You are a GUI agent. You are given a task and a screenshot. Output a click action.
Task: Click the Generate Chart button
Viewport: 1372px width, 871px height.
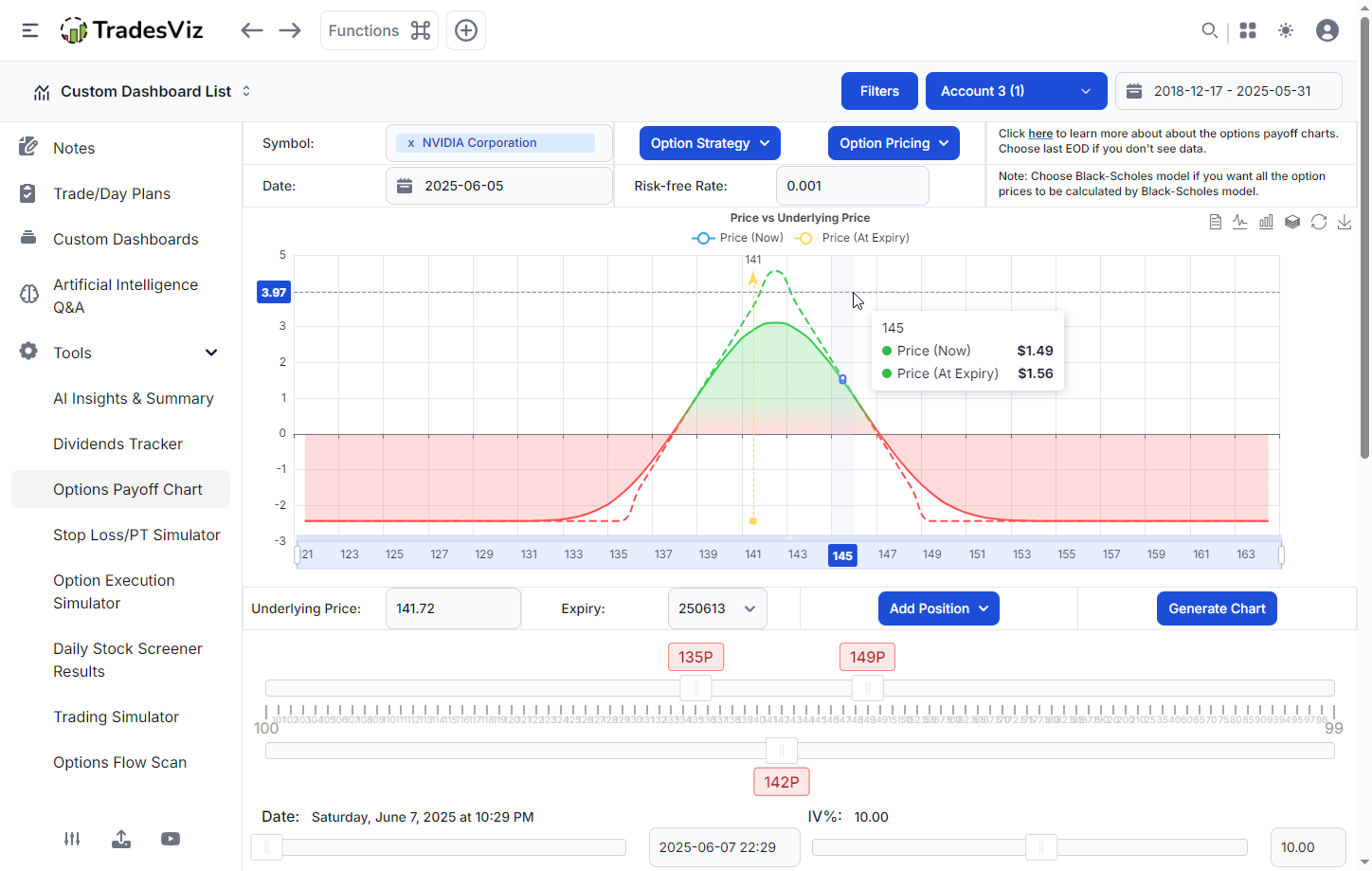tap(1217, 608)
